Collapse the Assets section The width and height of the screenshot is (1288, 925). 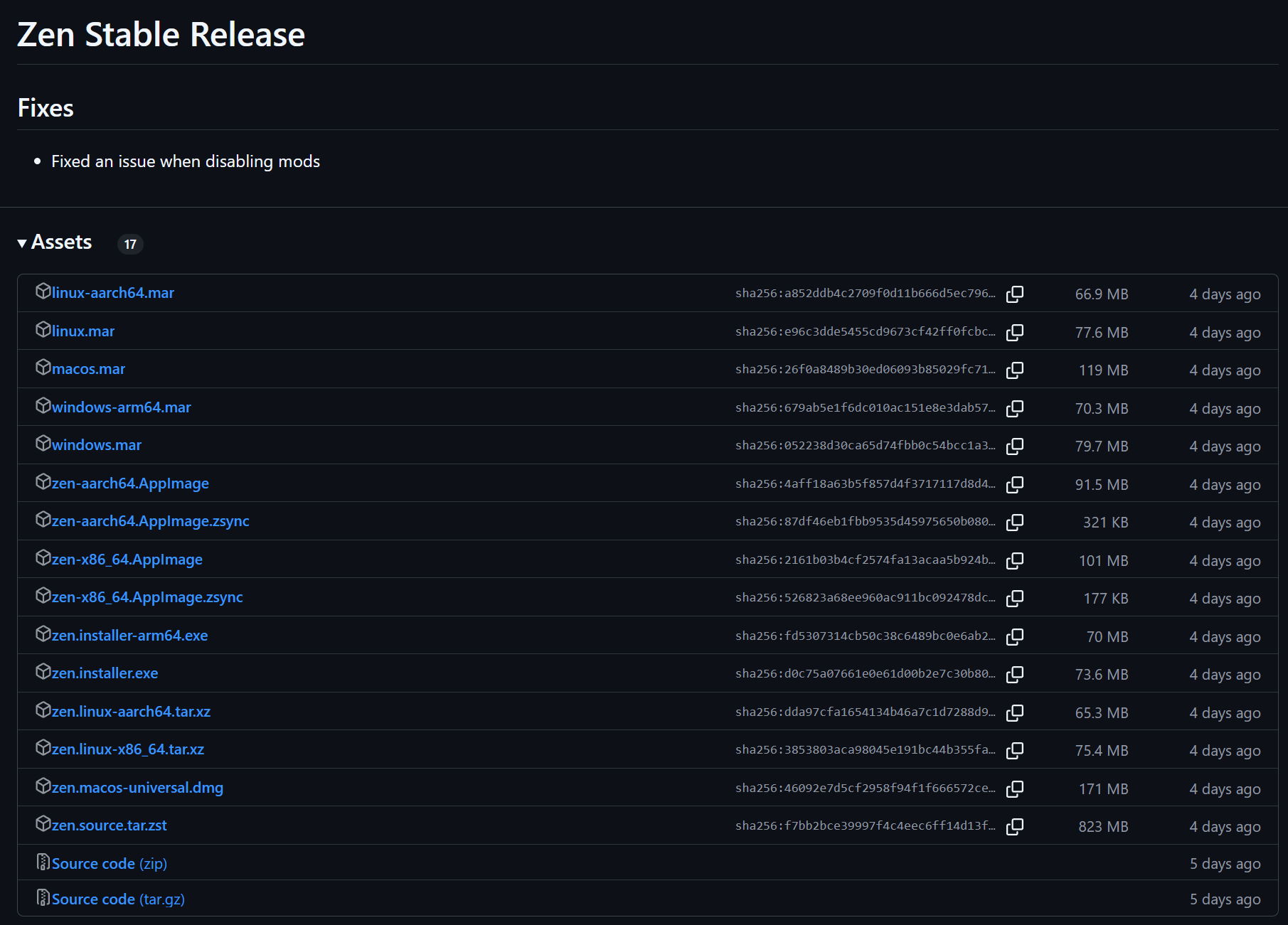click(x=22, y=243)
